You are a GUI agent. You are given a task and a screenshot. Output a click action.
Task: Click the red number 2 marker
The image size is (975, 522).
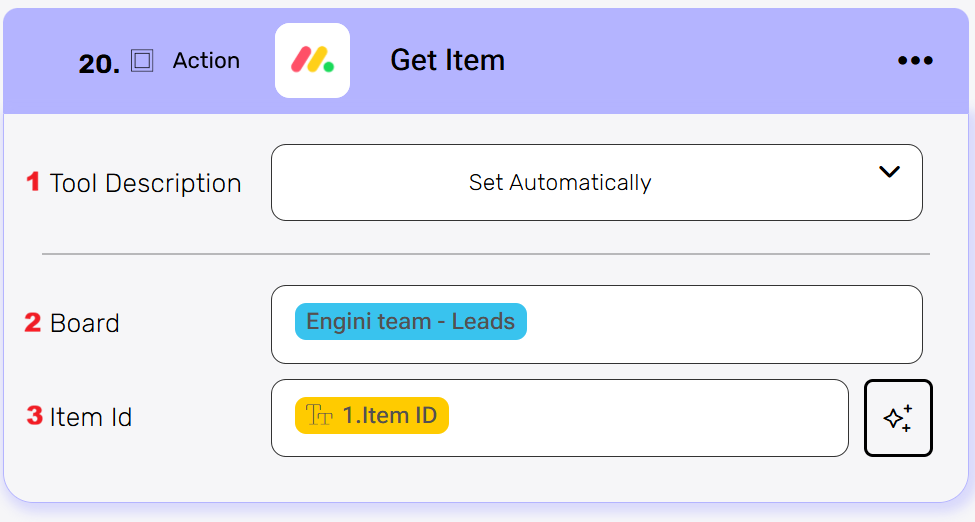[x=33, y=323]
